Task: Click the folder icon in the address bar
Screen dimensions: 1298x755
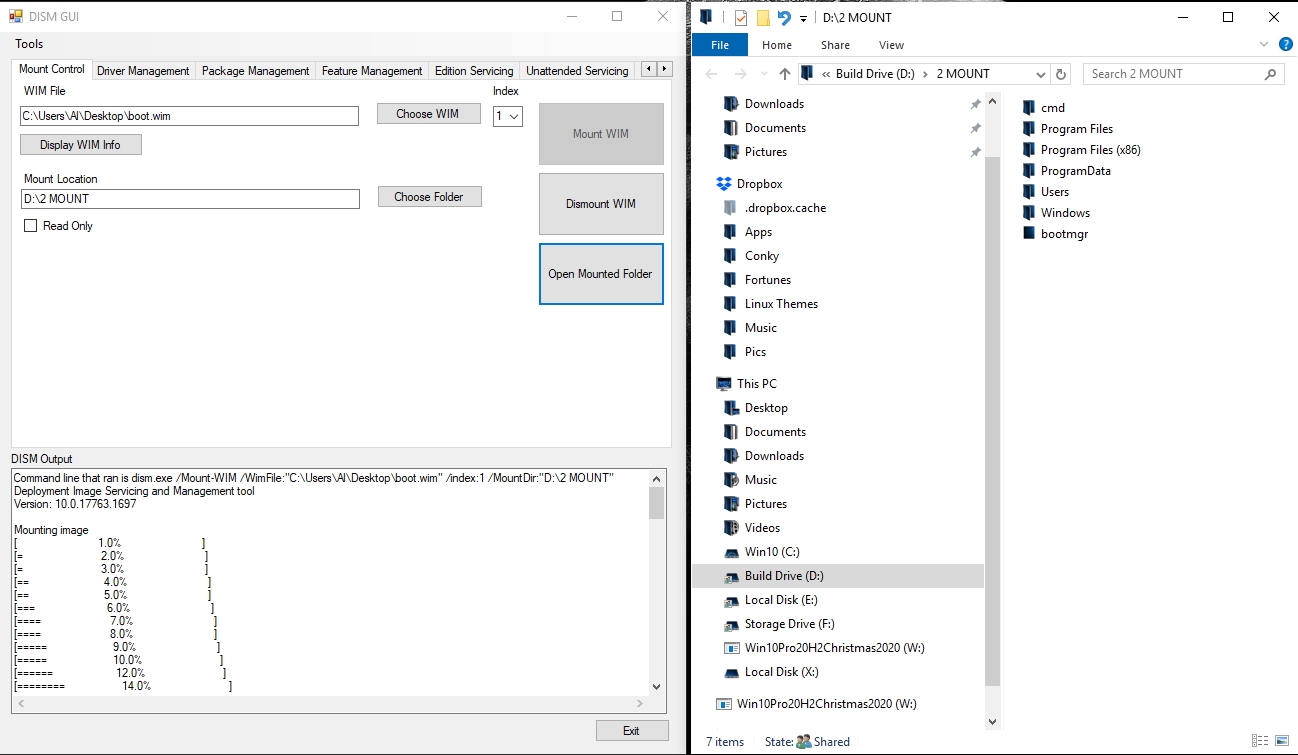Action: tap(807, 74)
